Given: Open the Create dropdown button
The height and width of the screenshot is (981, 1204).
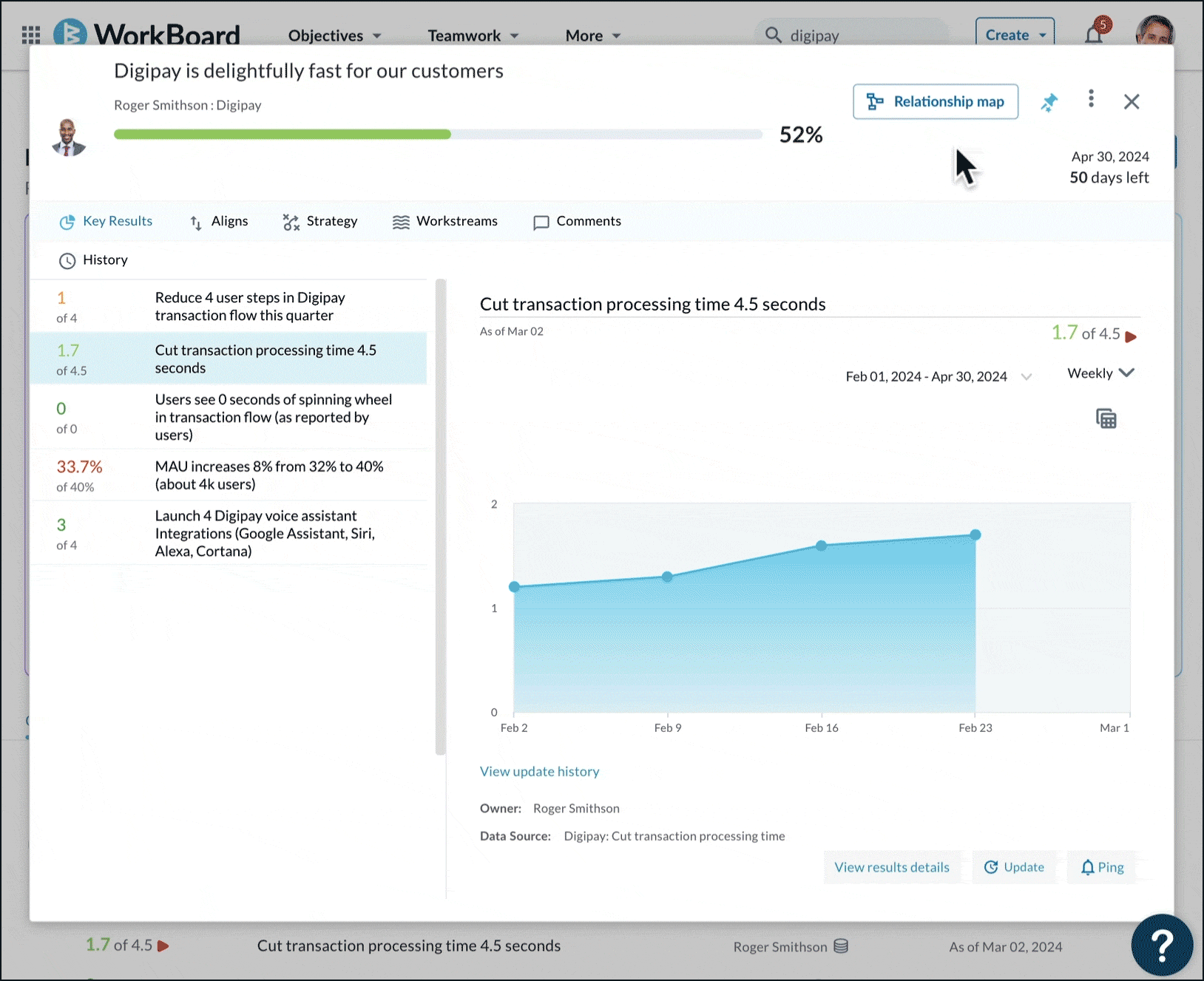Looking at the screenshot, I should pos(1015,34).
